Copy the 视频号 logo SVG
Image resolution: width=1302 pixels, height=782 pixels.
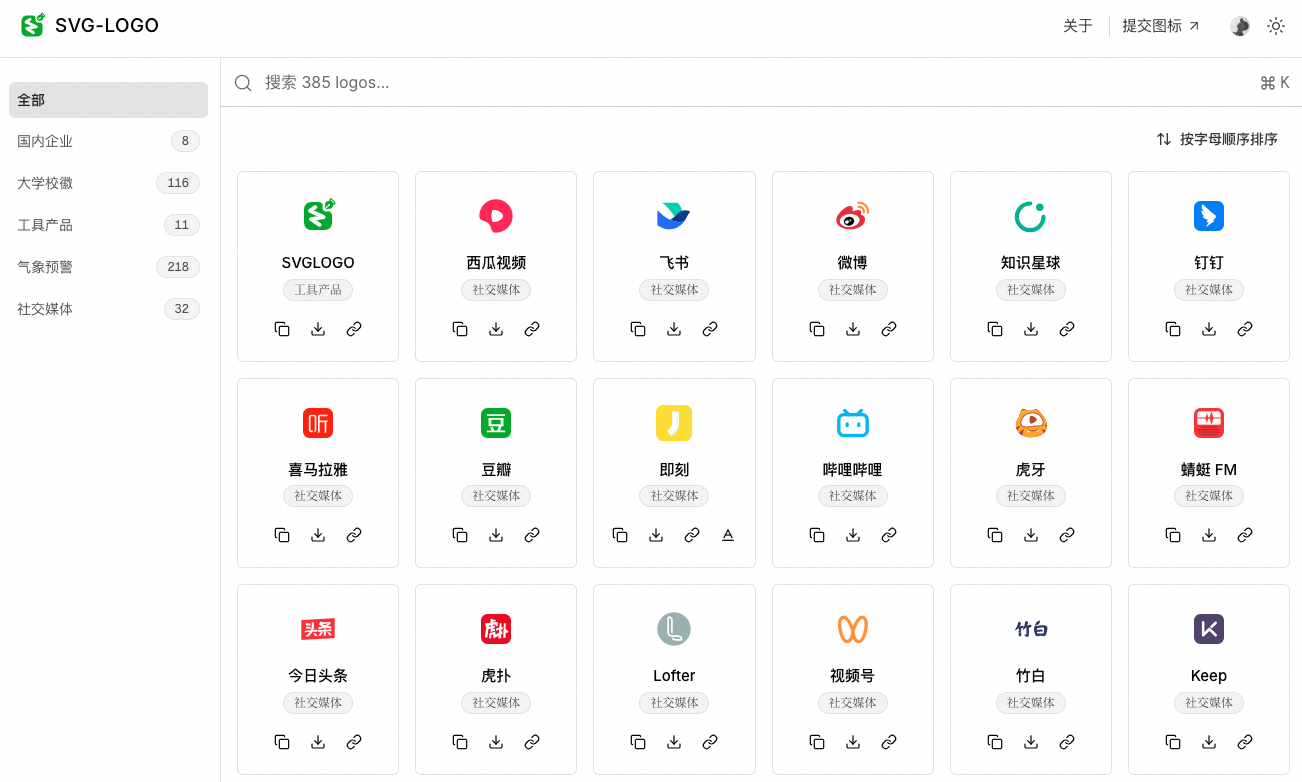pos(817,742)
